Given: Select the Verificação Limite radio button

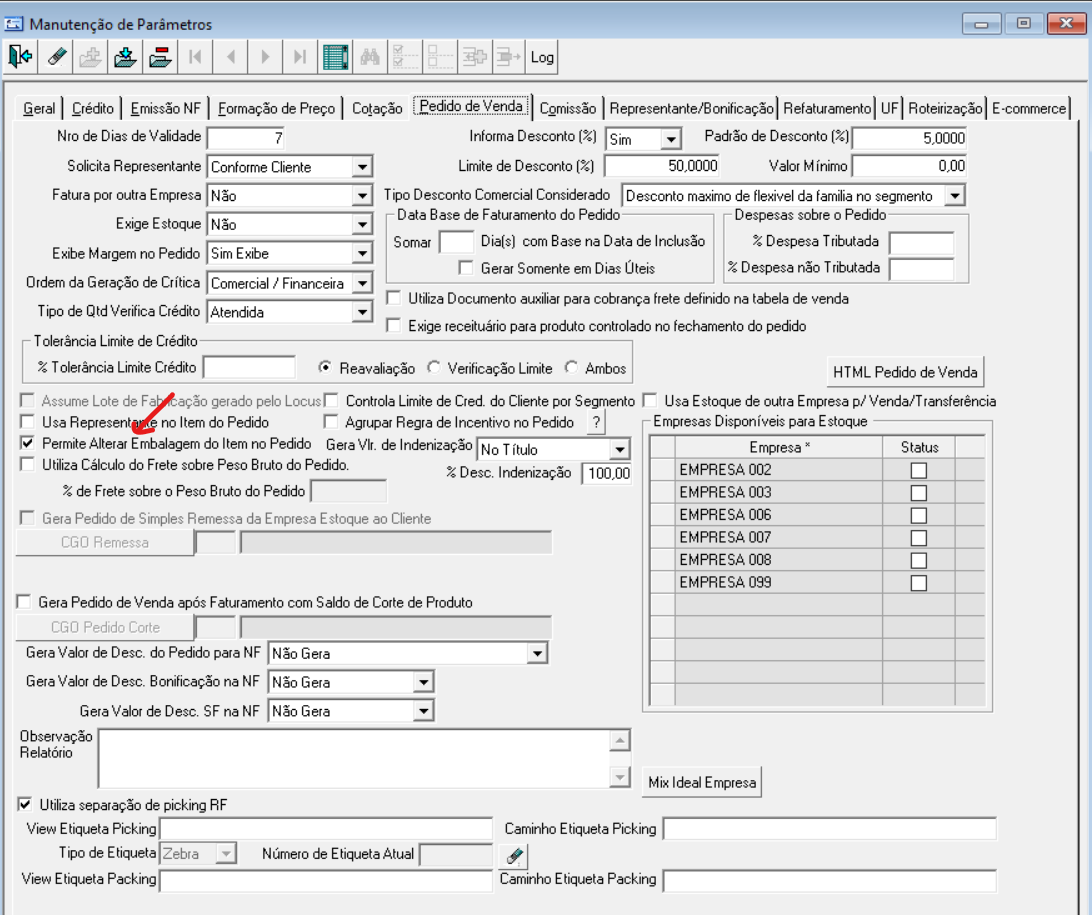Looking at the screenshot, I should (434, 368).
